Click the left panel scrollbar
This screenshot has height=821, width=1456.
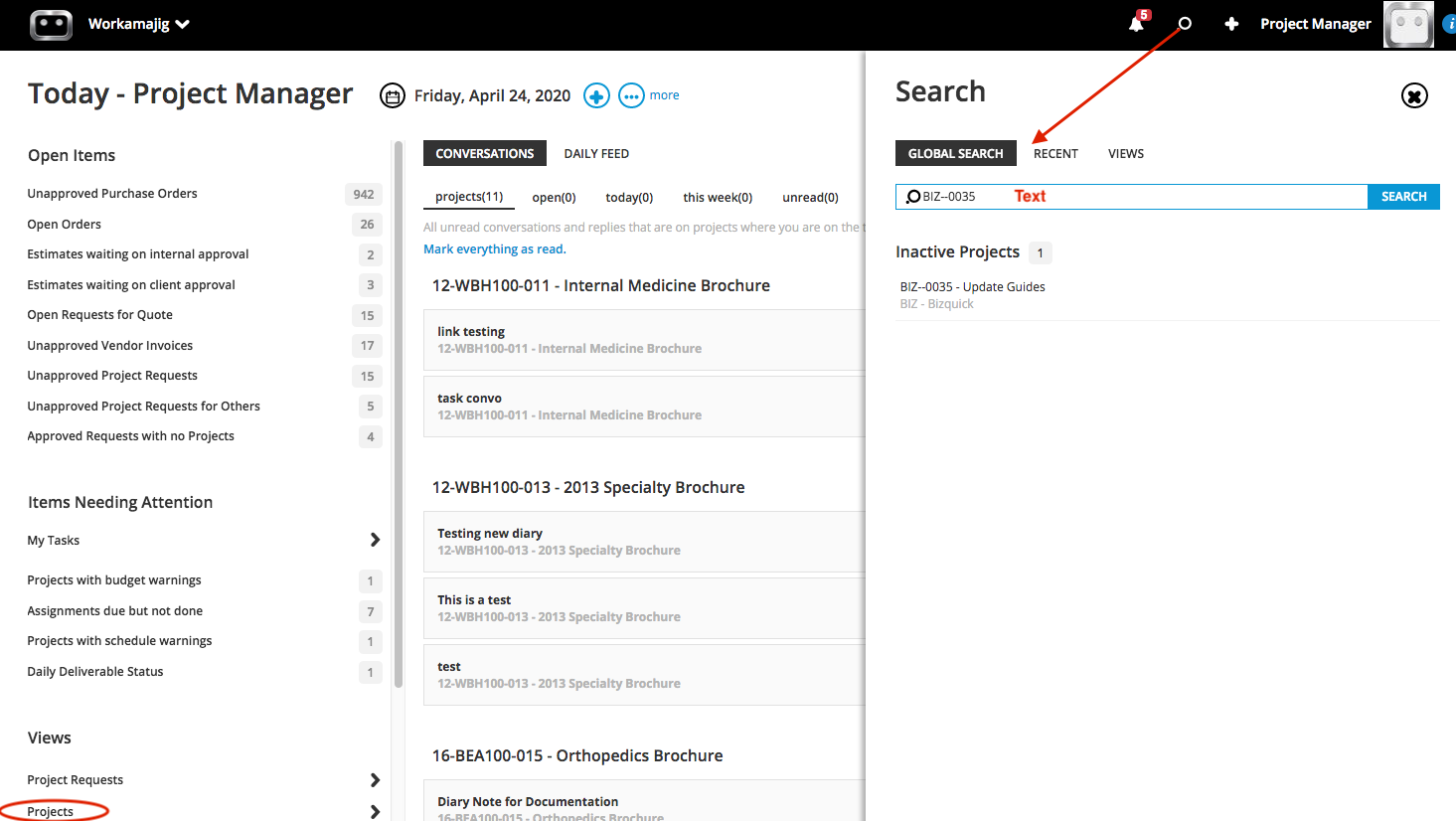[399, 414]
